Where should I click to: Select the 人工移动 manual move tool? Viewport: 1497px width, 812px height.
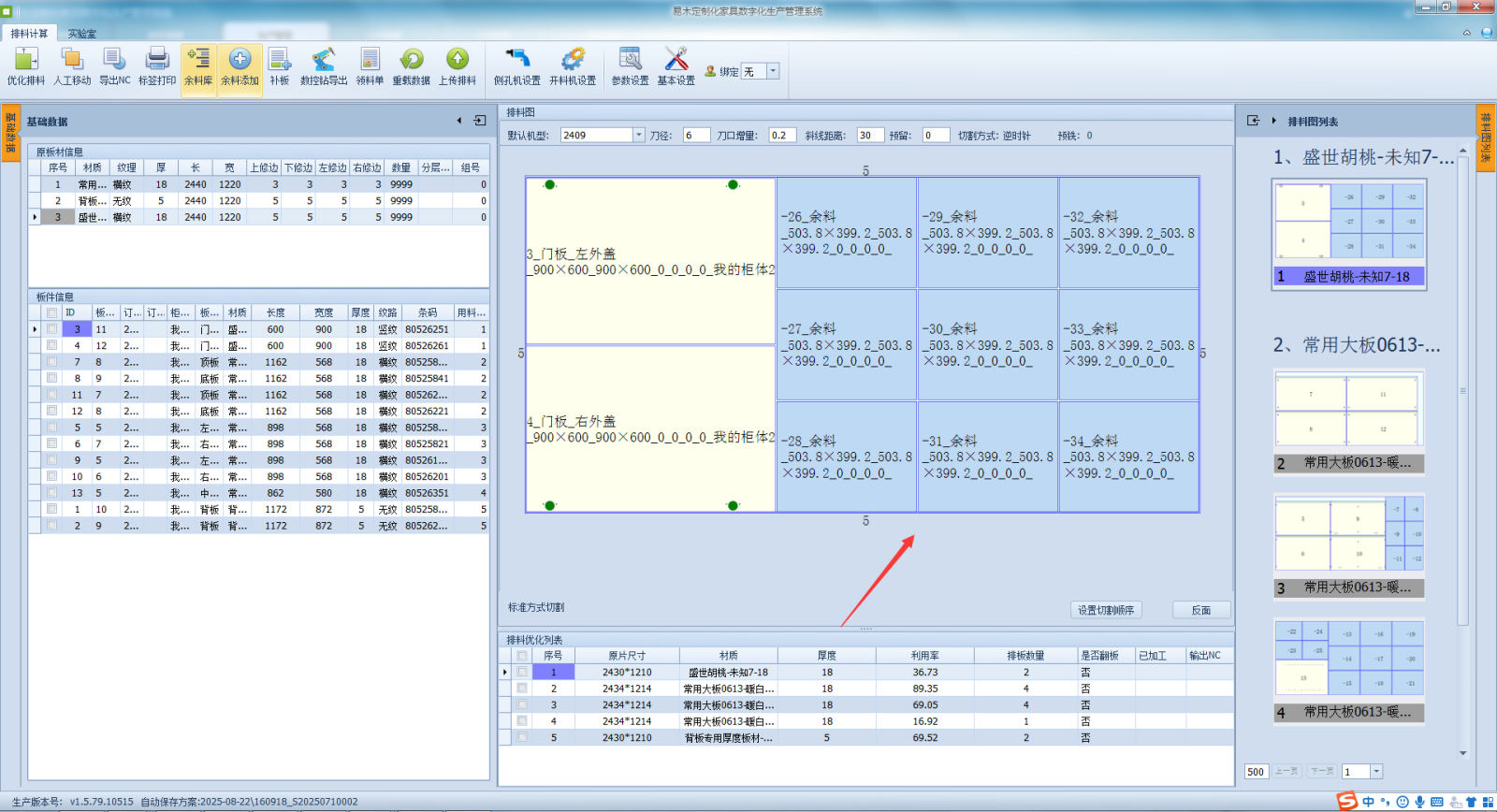coord(72,66)
